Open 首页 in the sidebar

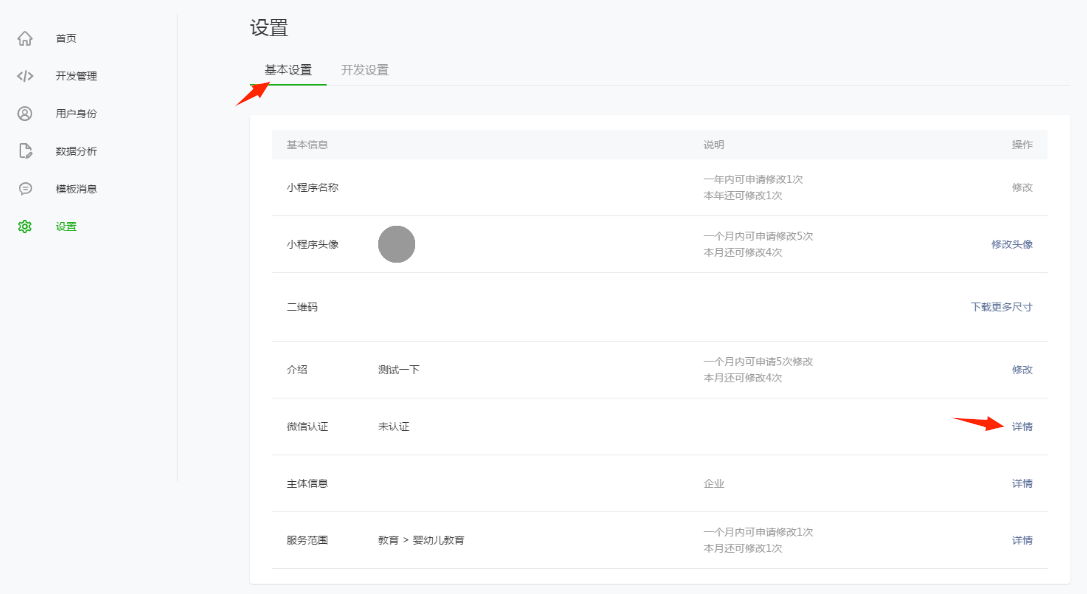coord(66,39)
